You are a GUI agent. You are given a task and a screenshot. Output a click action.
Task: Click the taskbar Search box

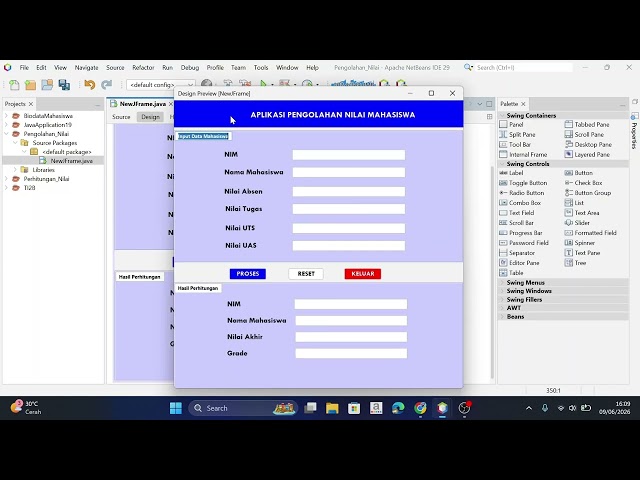point(243,408)
